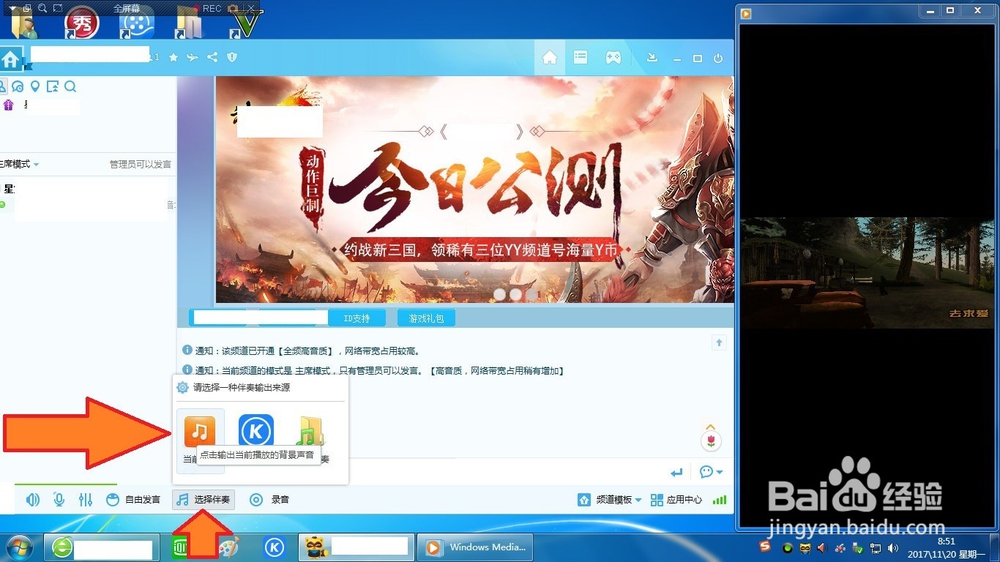Open the Kugou K icon in taskbar
Image resolution: width=1000 pixels, height=562 pixels.
coord(274,547)
